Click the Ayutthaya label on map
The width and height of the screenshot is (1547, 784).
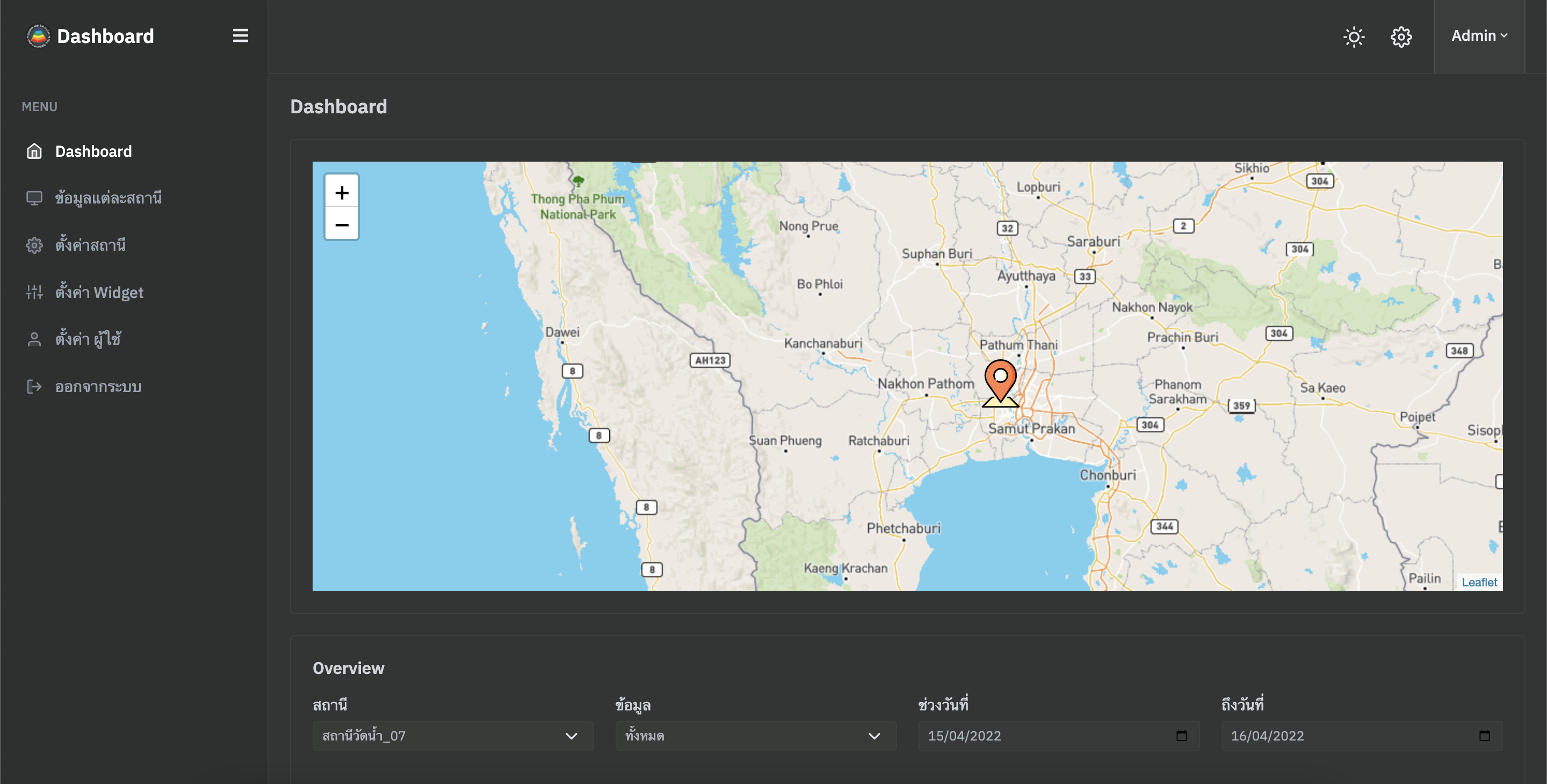(x=1026, y=275)
